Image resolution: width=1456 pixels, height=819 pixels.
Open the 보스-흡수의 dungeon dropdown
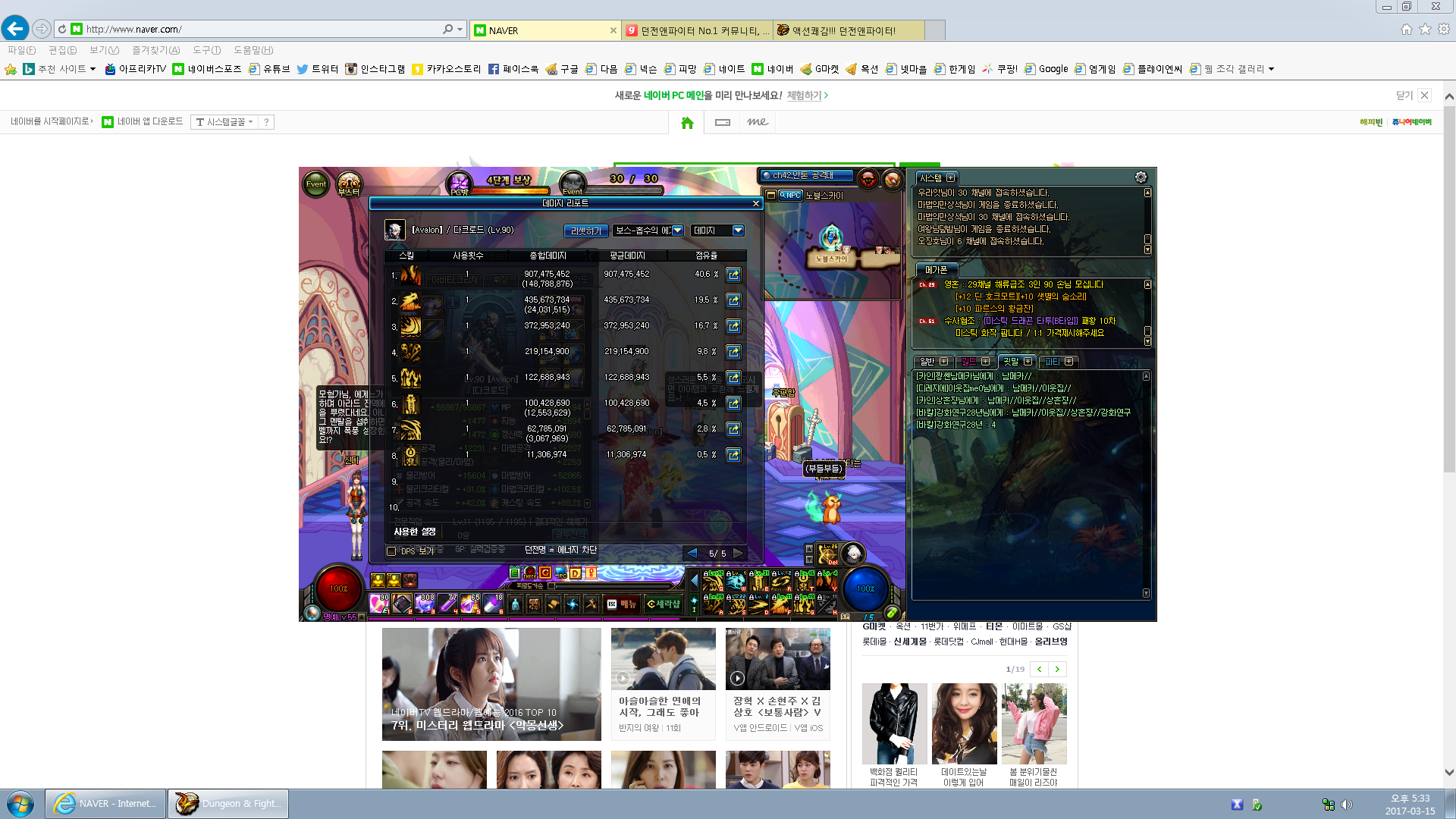pos(677,231)
